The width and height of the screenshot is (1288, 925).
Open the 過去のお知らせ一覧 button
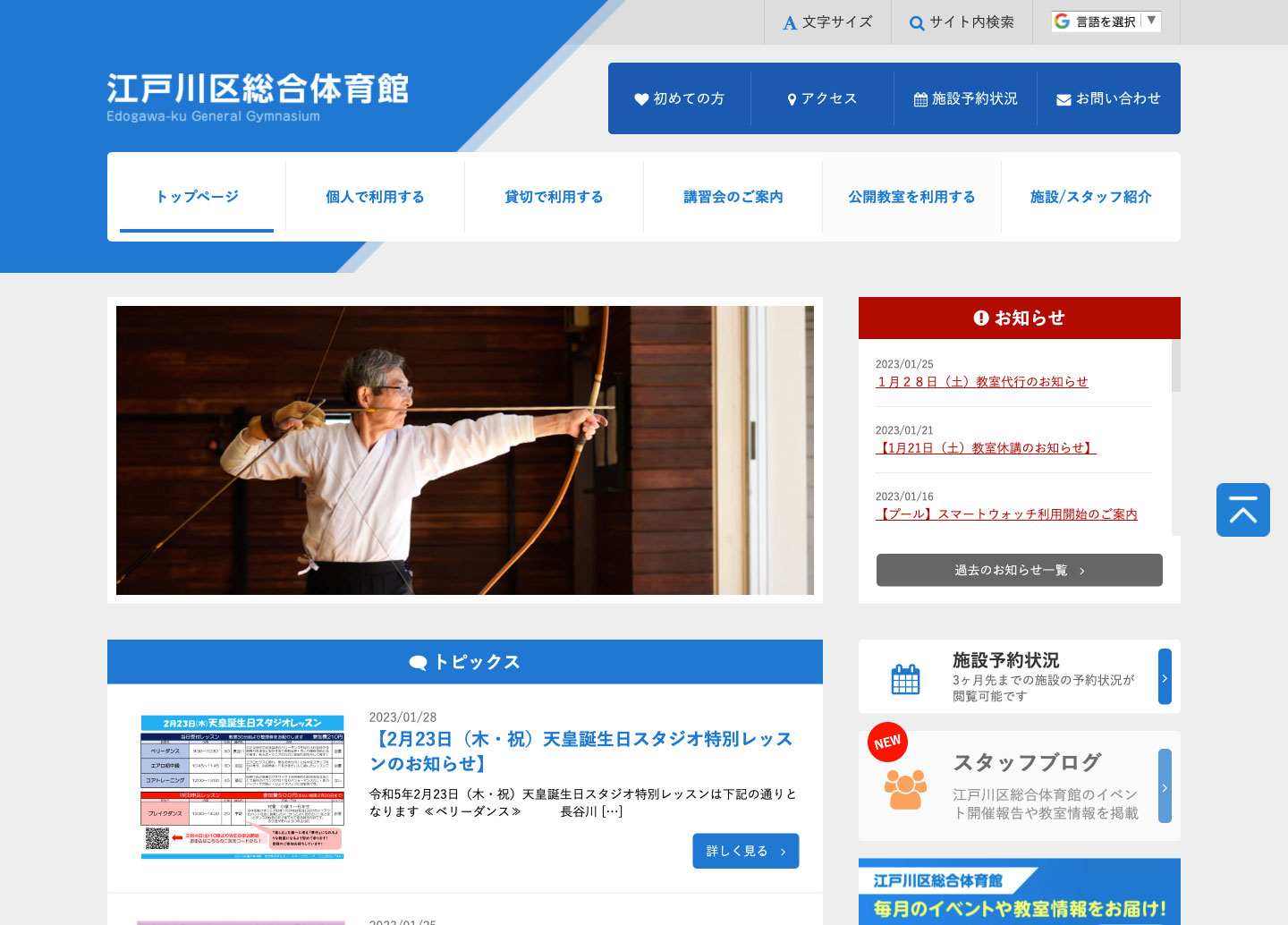point(1019,570)
